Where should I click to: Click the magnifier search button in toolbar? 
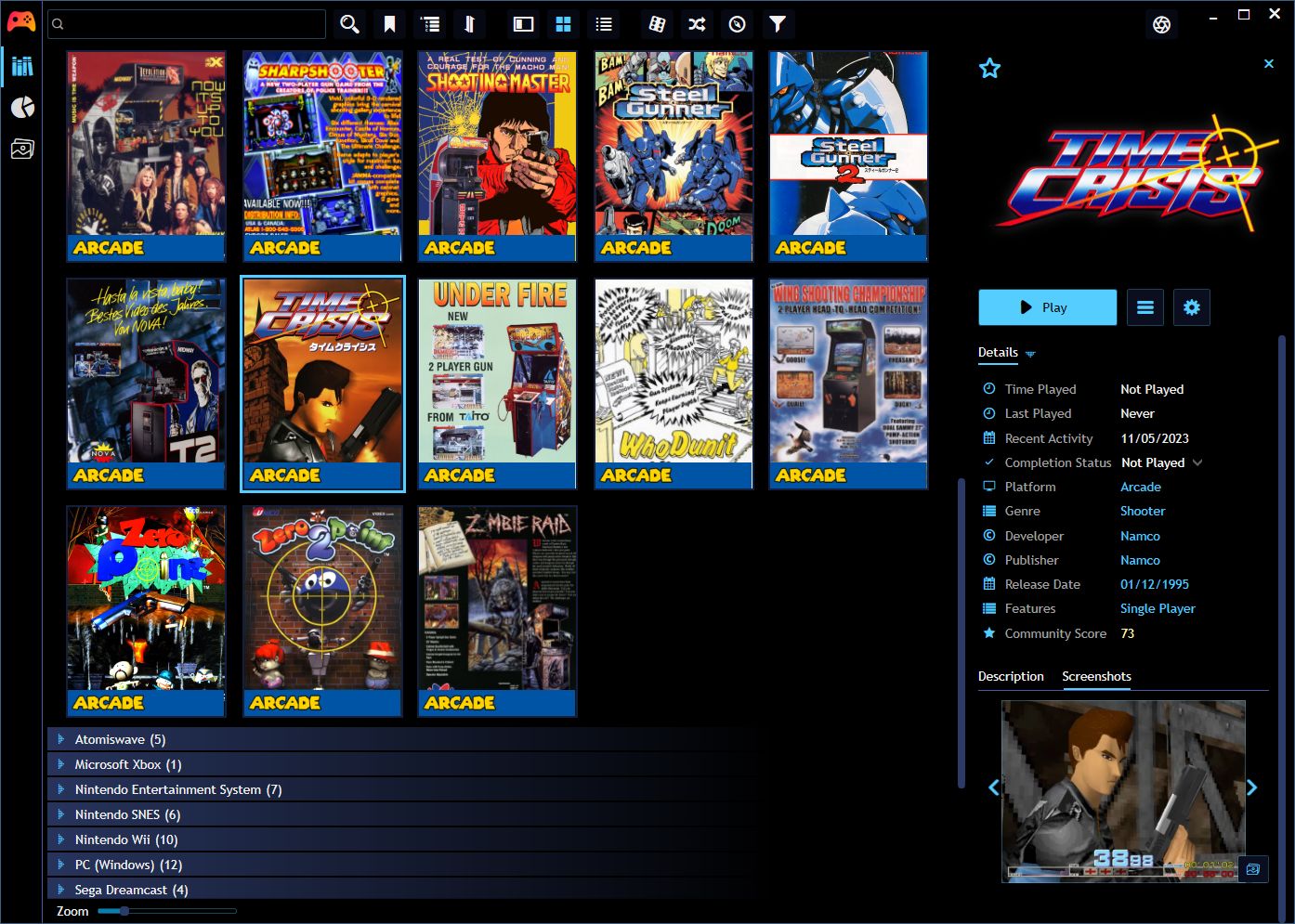pos(349,24)
